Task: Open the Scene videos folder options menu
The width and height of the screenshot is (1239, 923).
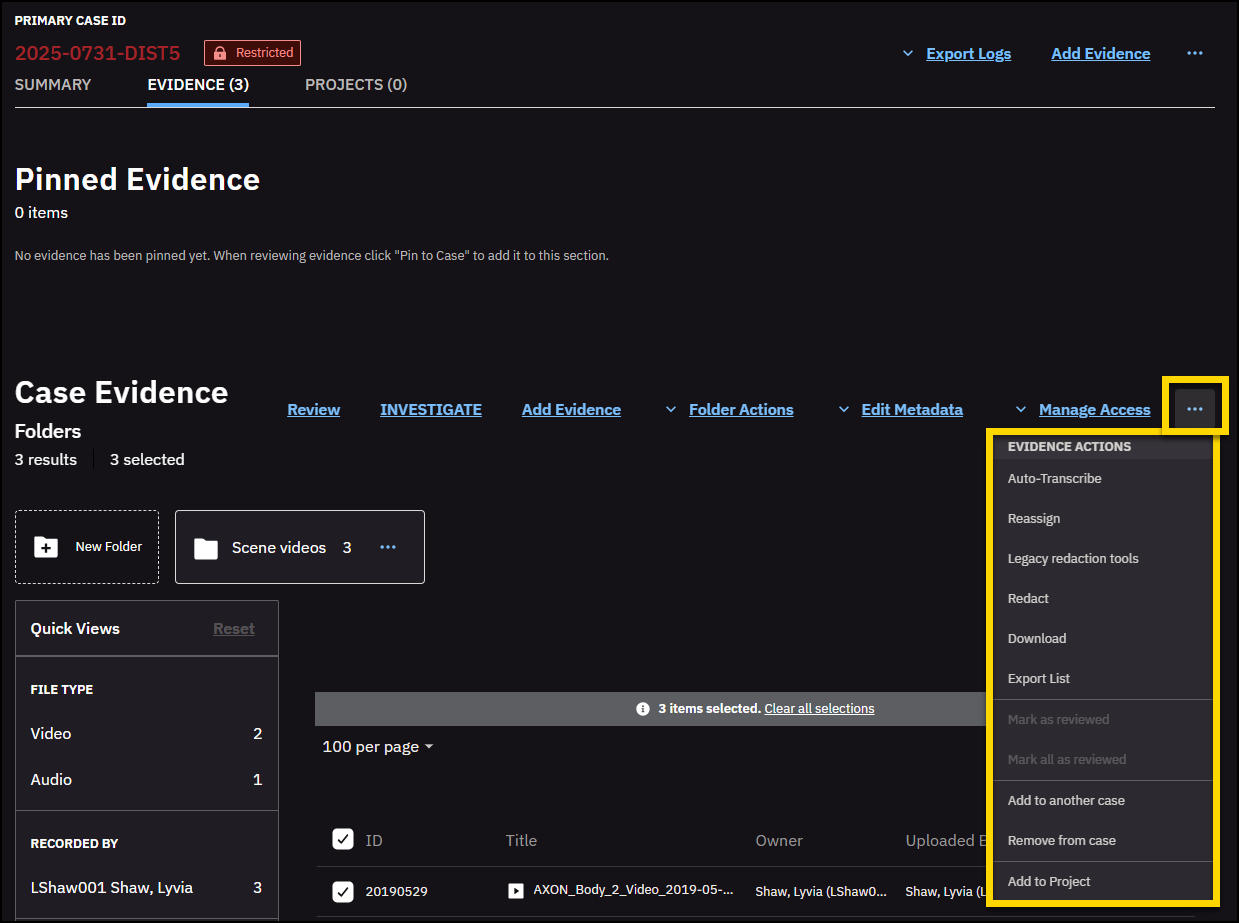Action: [388, 547]
